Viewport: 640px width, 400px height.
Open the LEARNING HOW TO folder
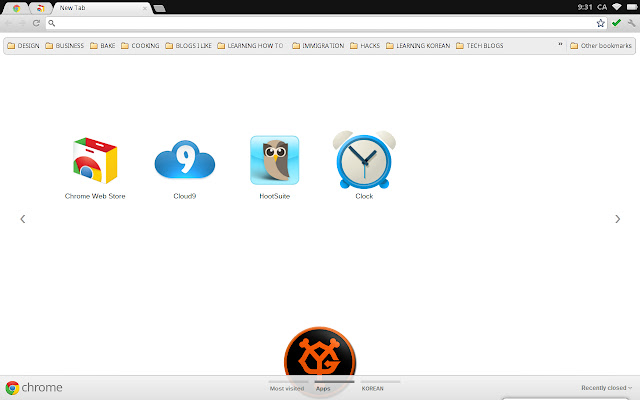click(x=250, y=46)
